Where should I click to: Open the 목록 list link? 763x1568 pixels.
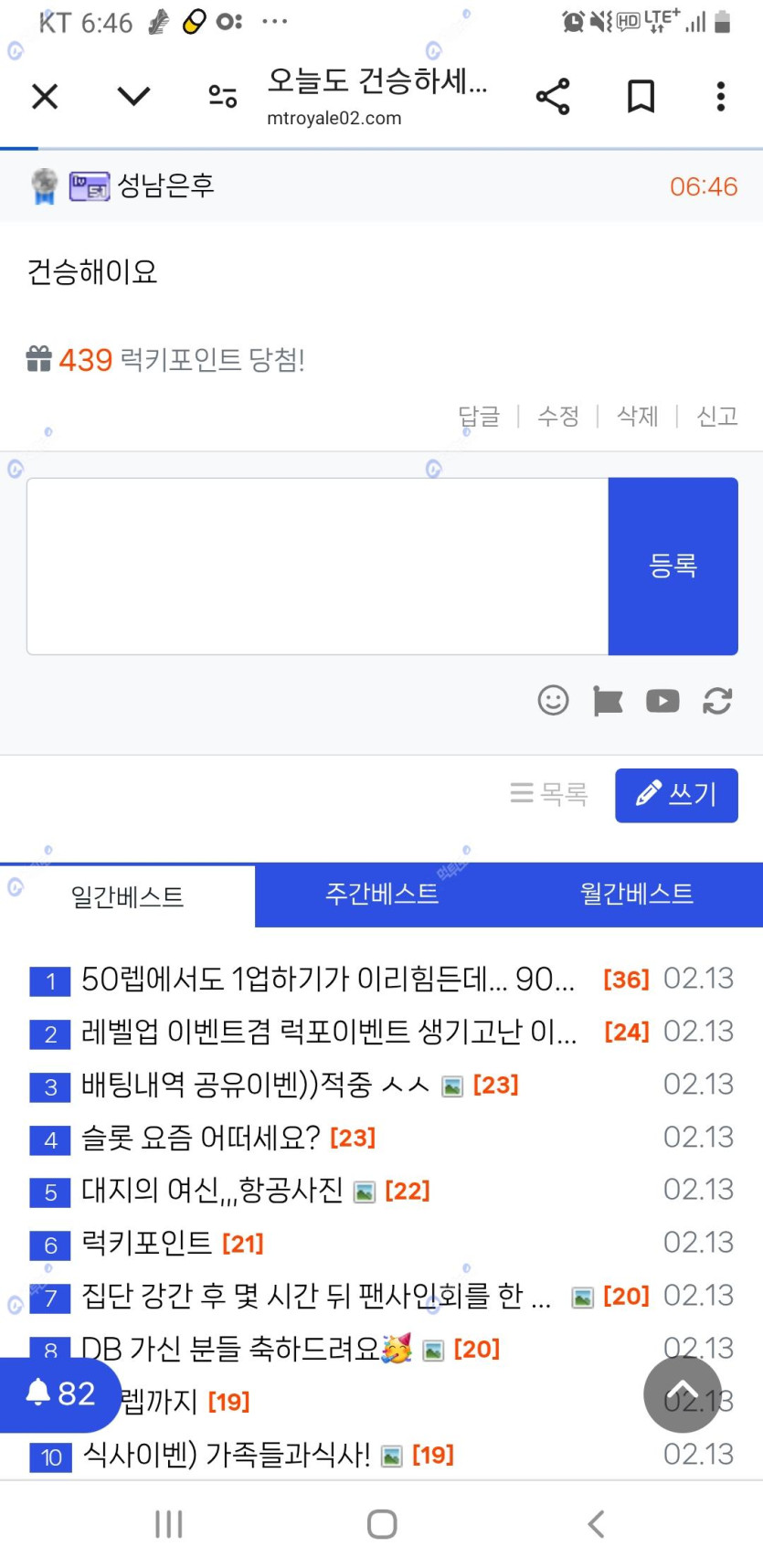pyautogui.click(x=549, y=793)
